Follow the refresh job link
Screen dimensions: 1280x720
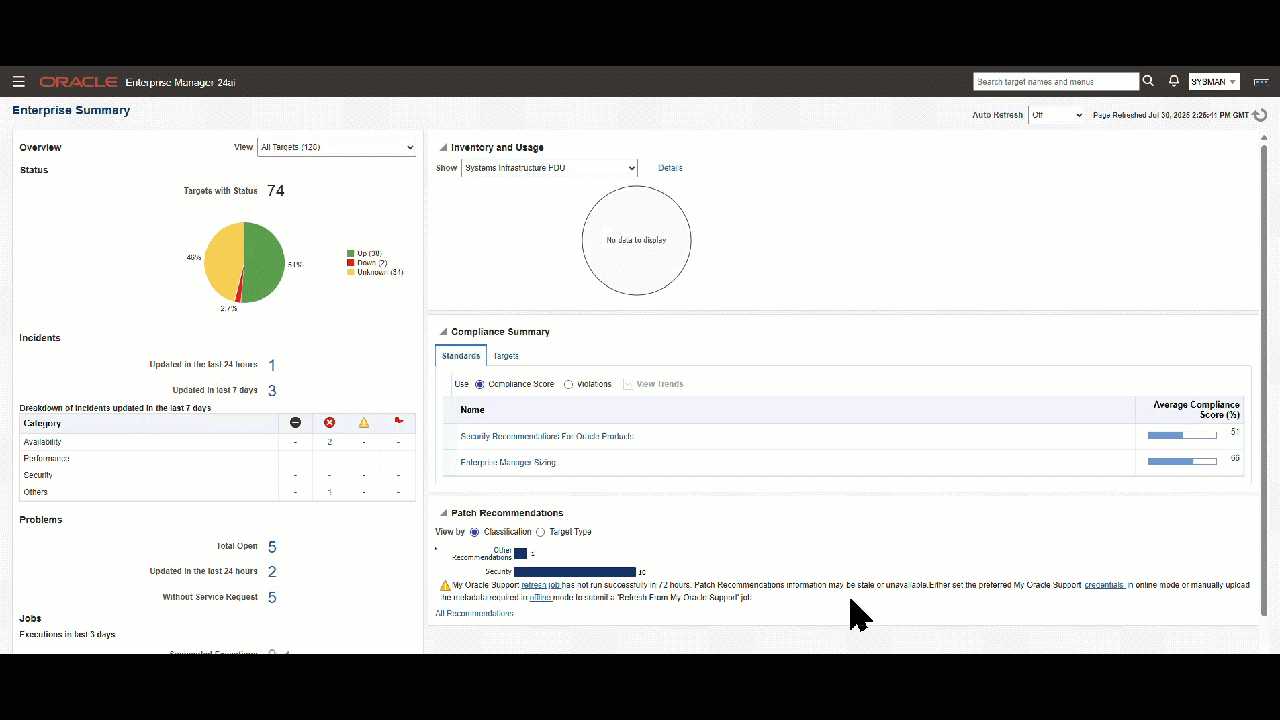(540, 585)
